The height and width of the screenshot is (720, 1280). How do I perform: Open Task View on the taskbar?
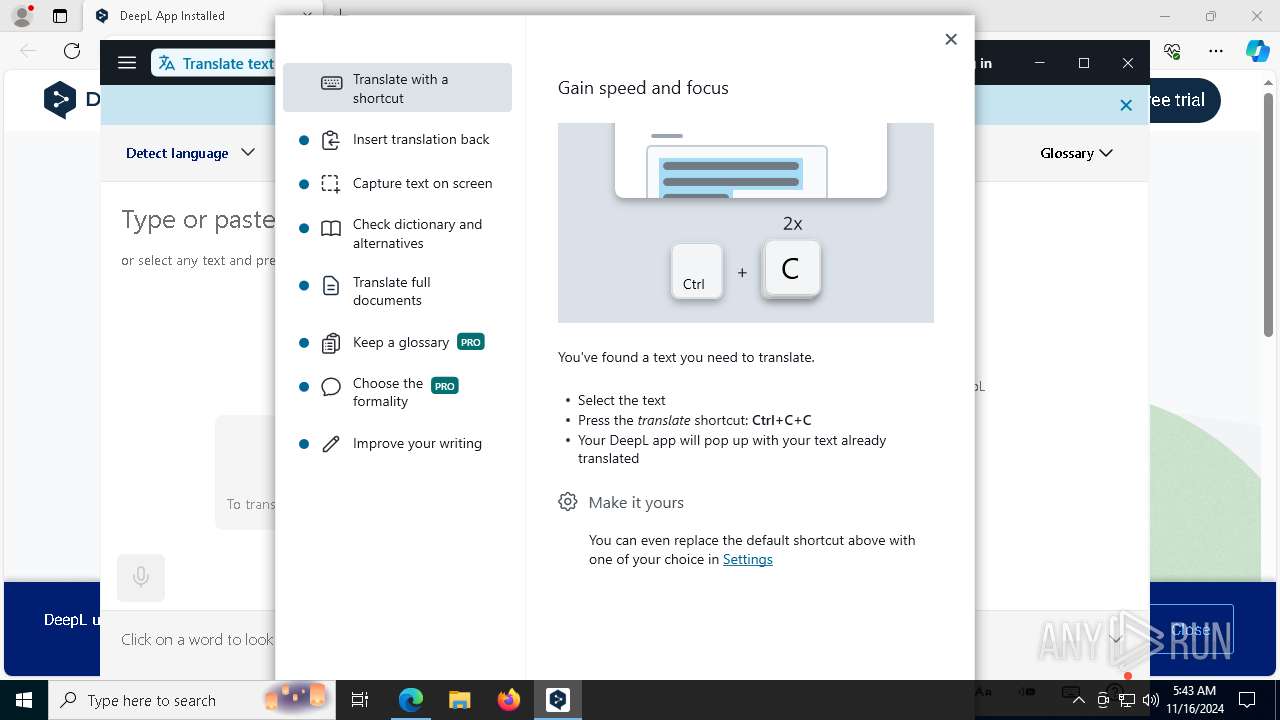(x=360, y=700)
